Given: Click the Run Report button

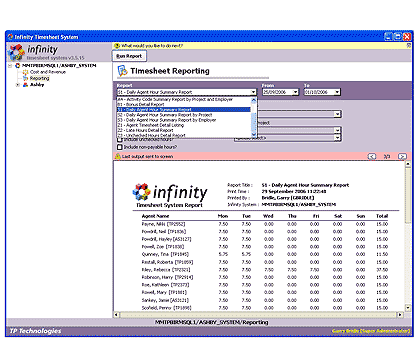Looking at the screenshot, I should coord(129,56).
